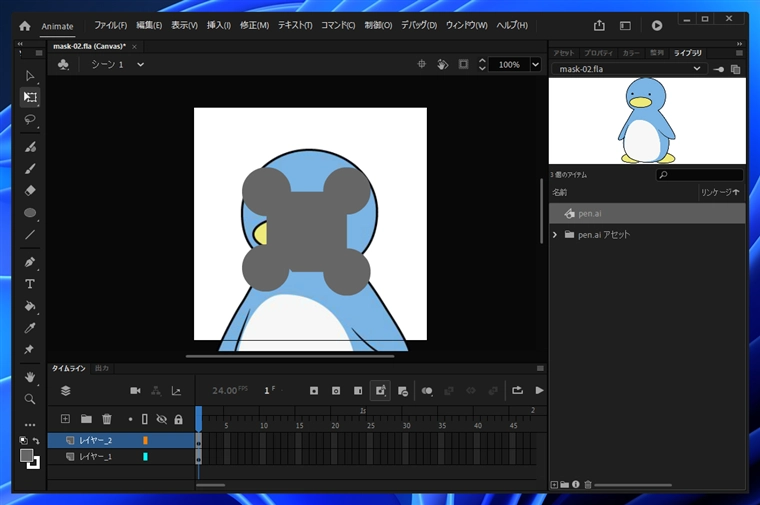760x505 pixels.
Task: Select the Classic Brush tool
Action: point(30,169)
